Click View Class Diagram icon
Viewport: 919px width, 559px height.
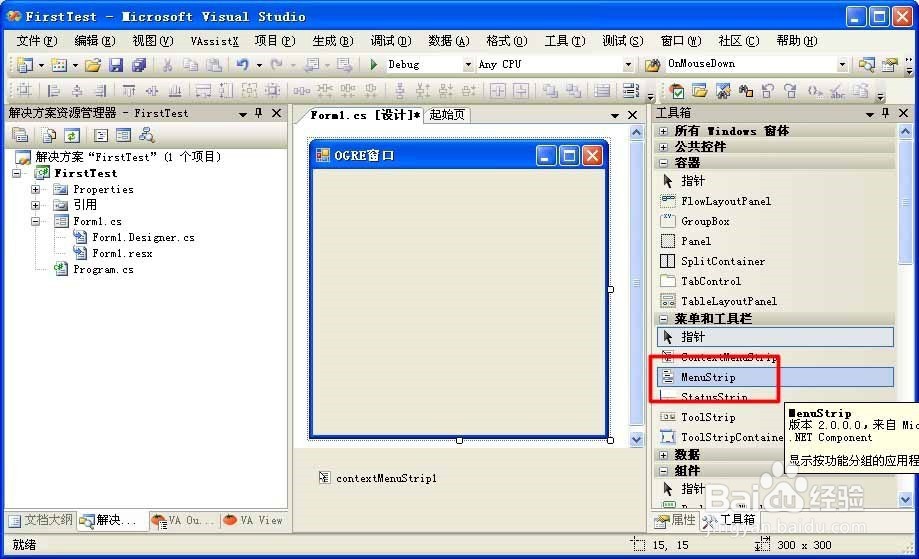[147, 135]
